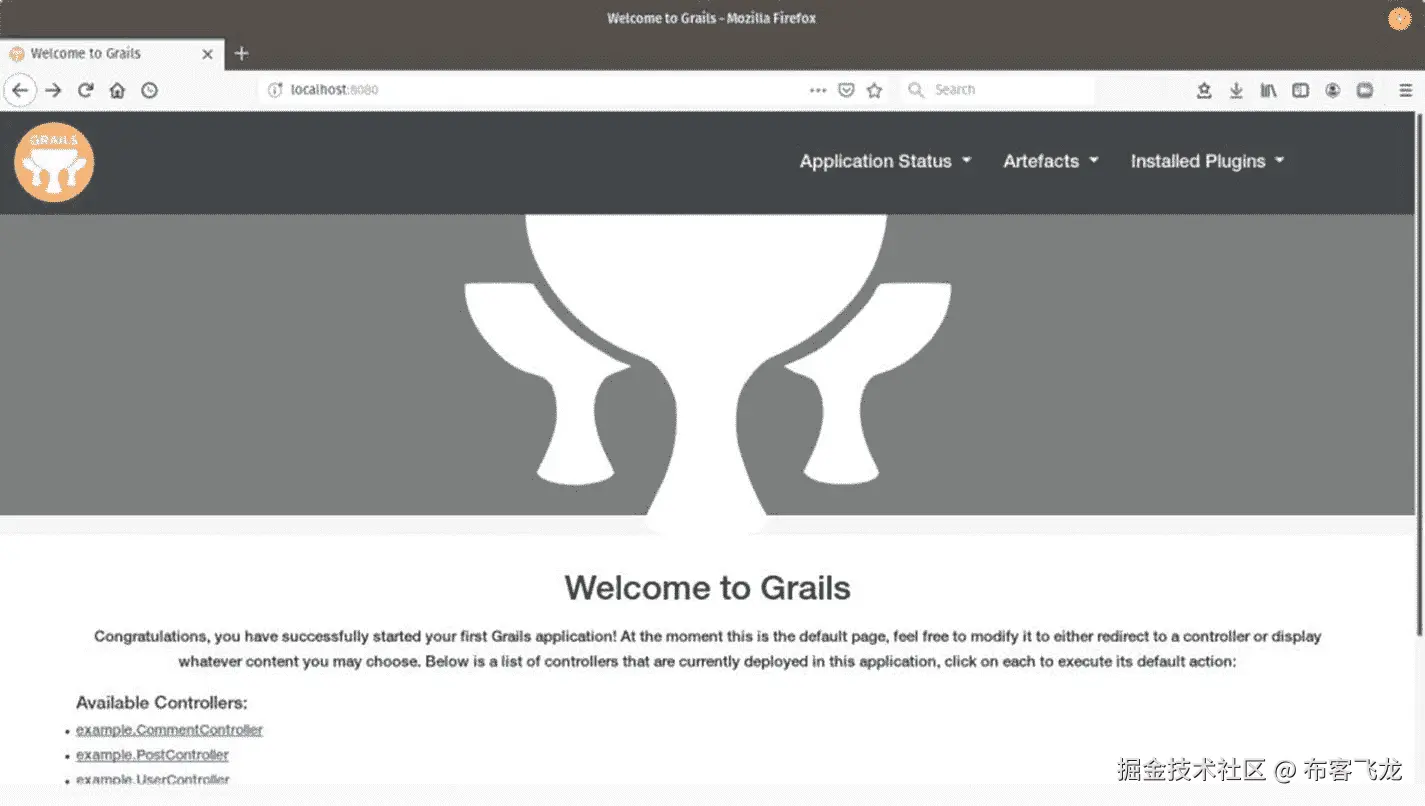The width and height of the screenshot is (1425, 806).
Task: Open the Firefox home page
Action: [117, 90]
